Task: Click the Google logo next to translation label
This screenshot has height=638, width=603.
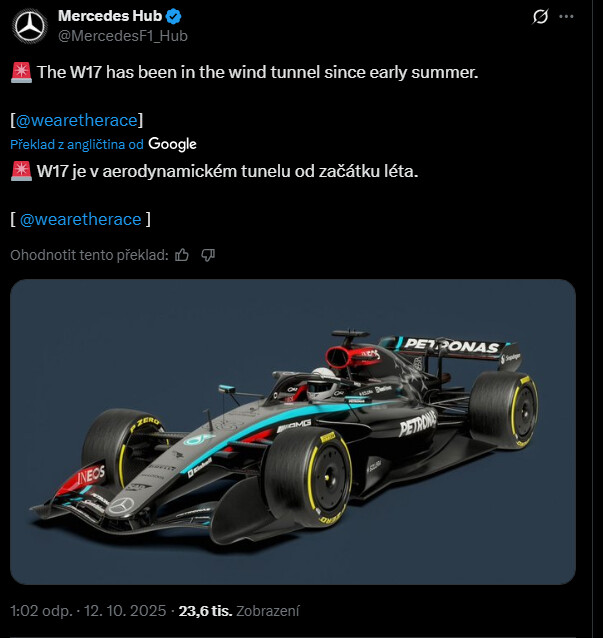Action: (172, 144)
